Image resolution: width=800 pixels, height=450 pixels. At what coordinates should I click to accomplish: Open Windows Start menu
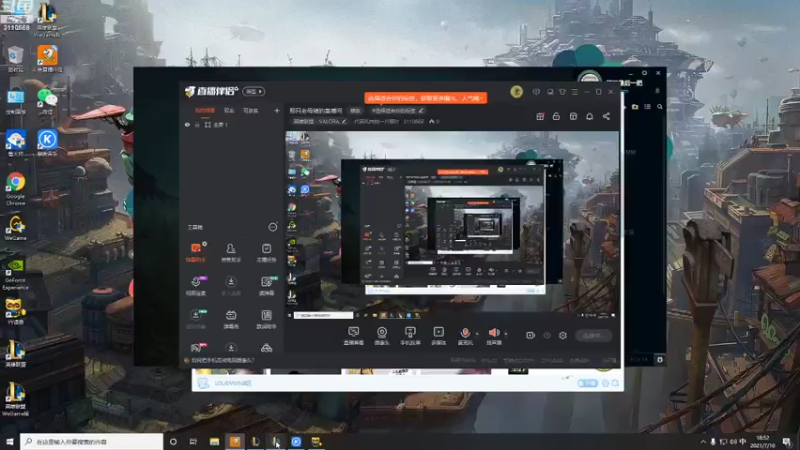coord(9,441)
